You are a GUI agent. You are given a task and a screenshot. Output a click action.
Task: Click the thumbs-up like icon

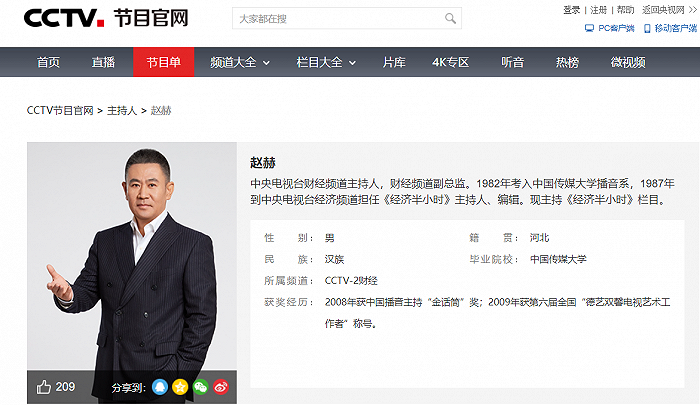click(x=43, y=387)
